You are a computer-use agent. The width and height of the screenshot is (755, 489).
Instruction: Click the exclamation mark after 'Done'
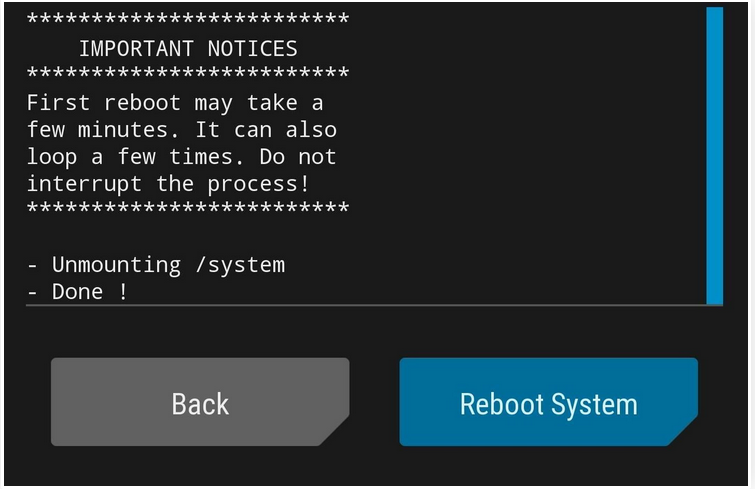(123, 292)
